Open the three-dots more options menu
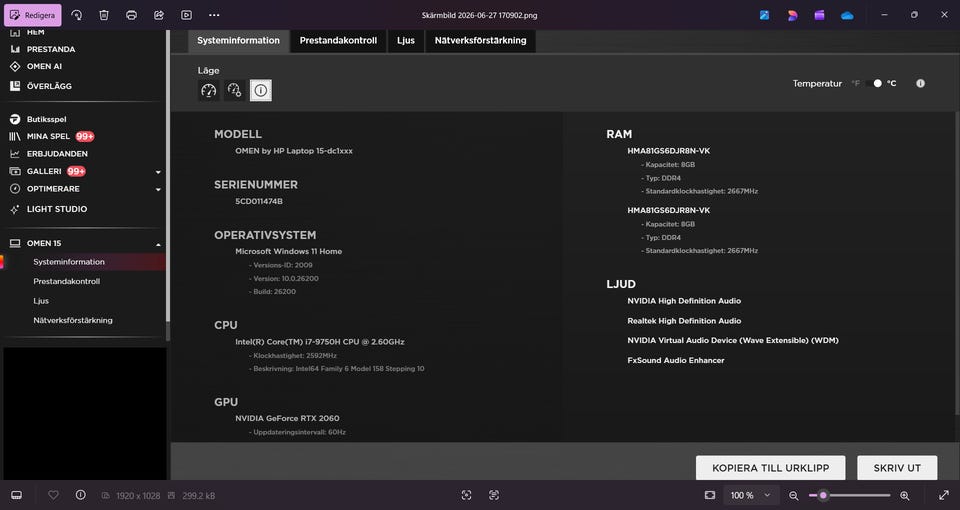This screenshot has width=960, height=510. point(214,15)
